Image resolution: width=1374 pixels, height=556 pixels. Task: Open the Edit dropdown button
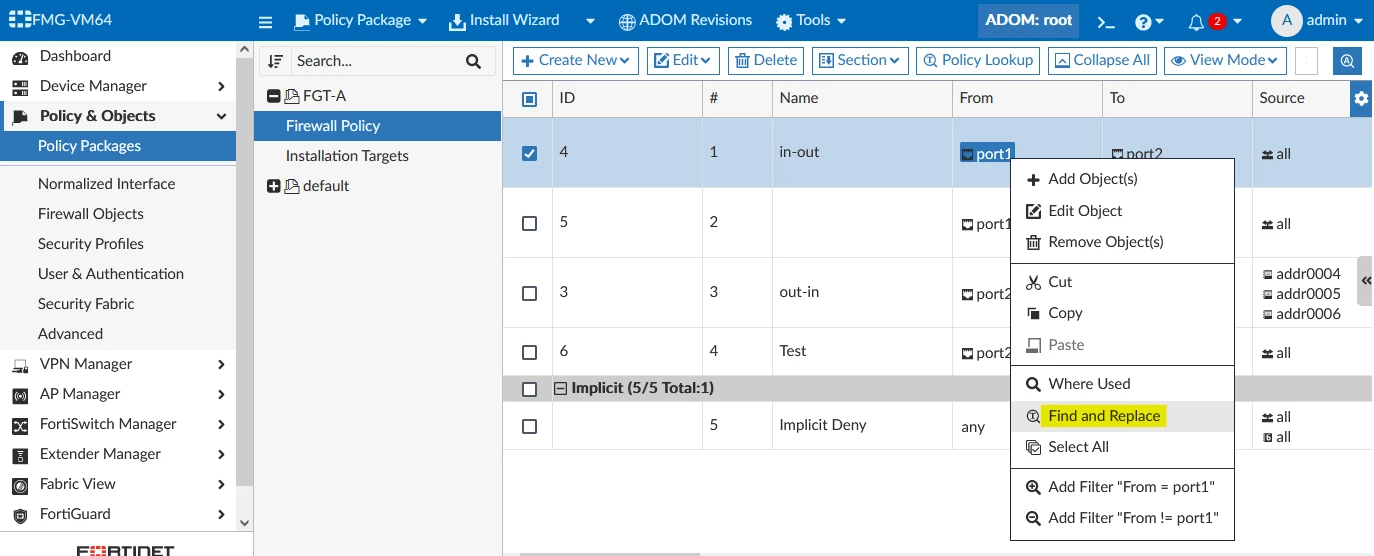tap(683, 61)
